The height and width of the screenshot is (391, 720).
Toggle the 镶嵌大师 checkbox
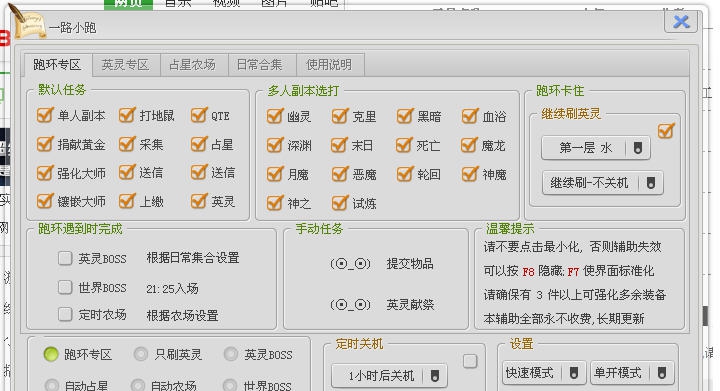point(45,201)
